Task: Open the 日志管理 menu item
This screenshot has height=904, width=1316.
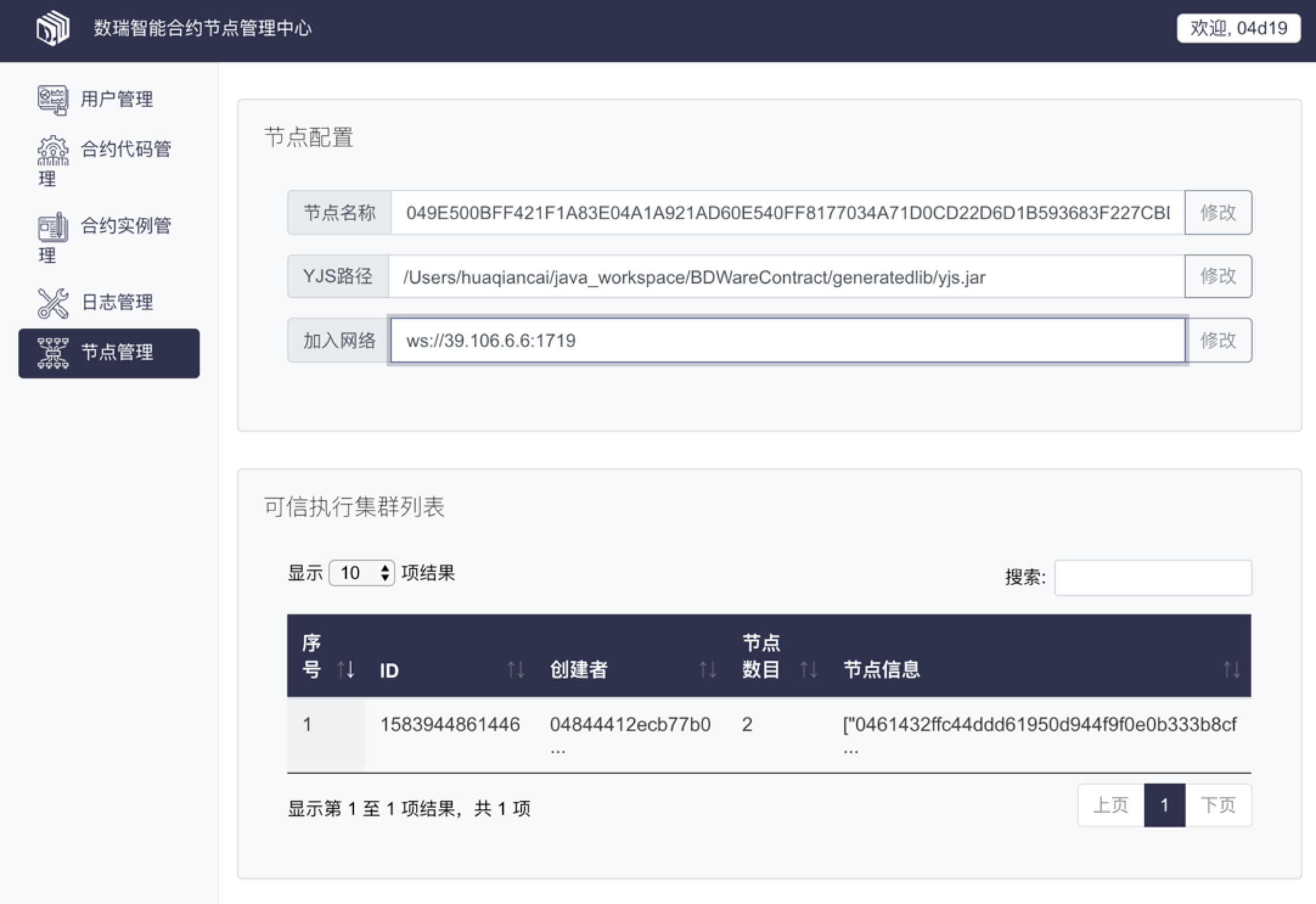Action: (117, 303)
